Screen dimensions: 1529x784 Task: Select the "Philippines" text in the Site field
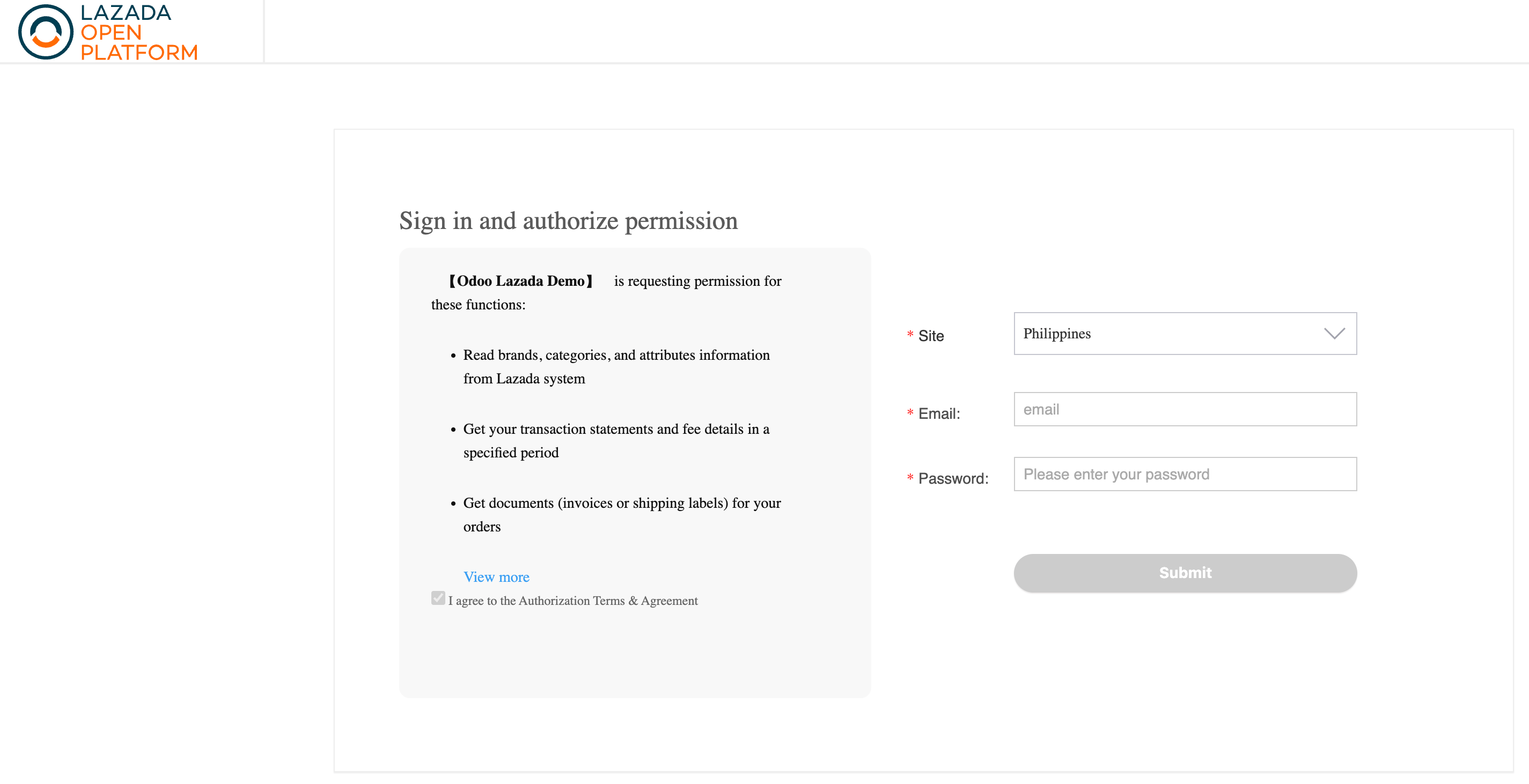pyautogui.click(x=1057, y=334)
